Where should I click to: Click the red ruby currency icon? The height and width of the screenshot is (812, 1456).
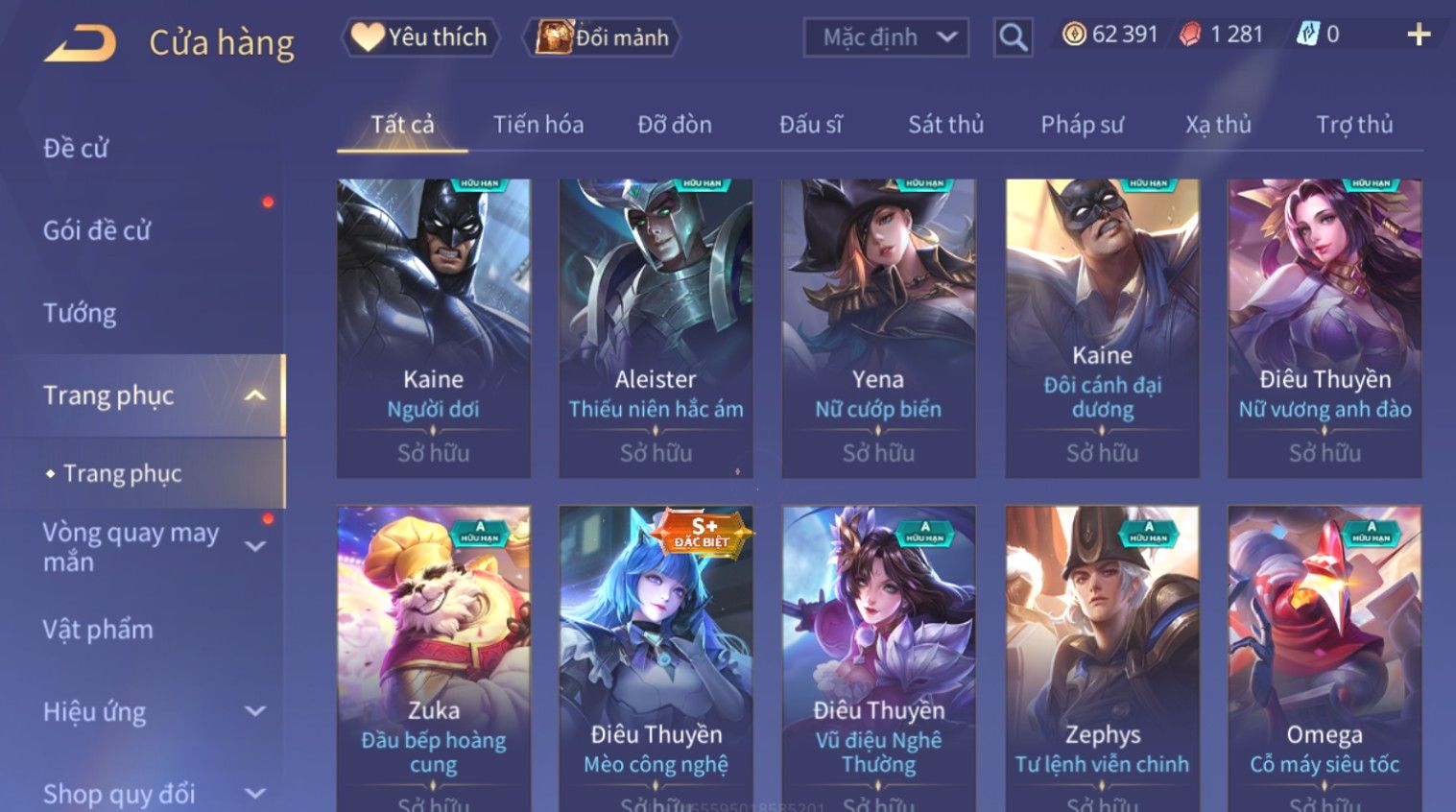1190,36
